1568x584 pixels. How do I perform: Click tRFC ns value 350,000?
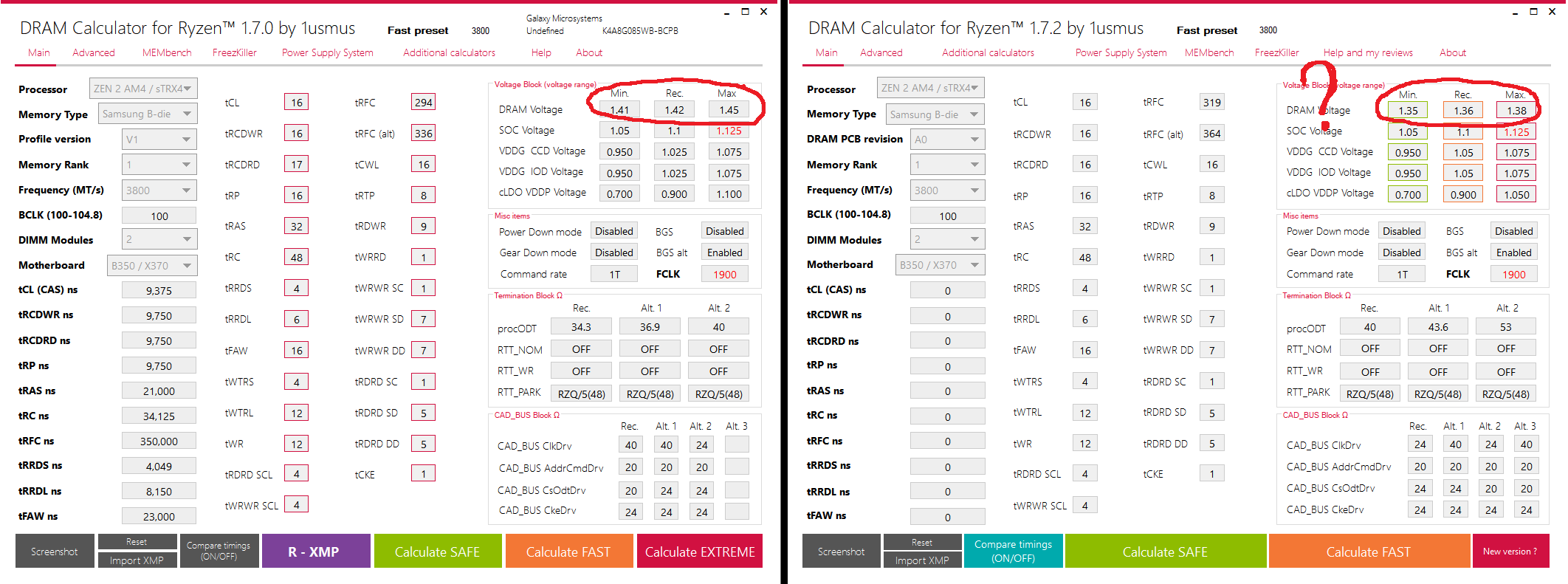(x=159, y=441)
